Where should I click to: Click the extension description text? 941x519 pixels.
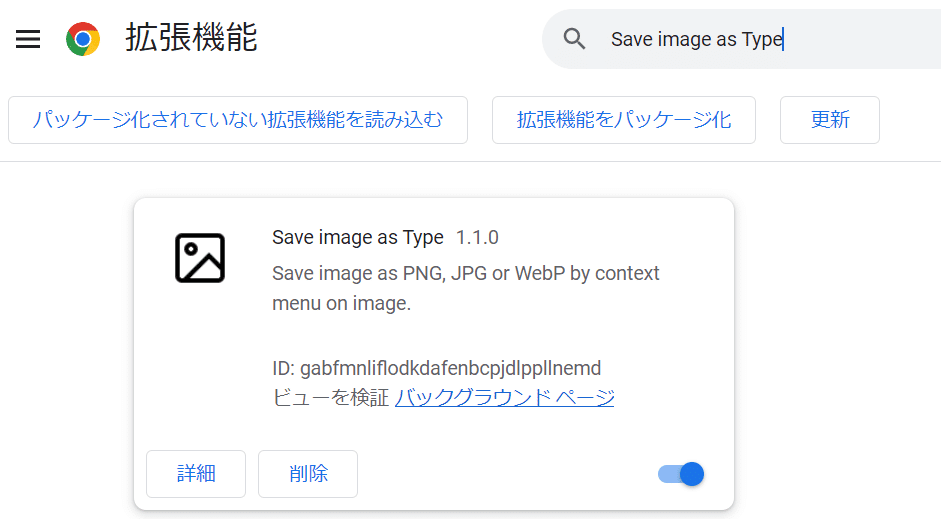(x=466, y=288)
